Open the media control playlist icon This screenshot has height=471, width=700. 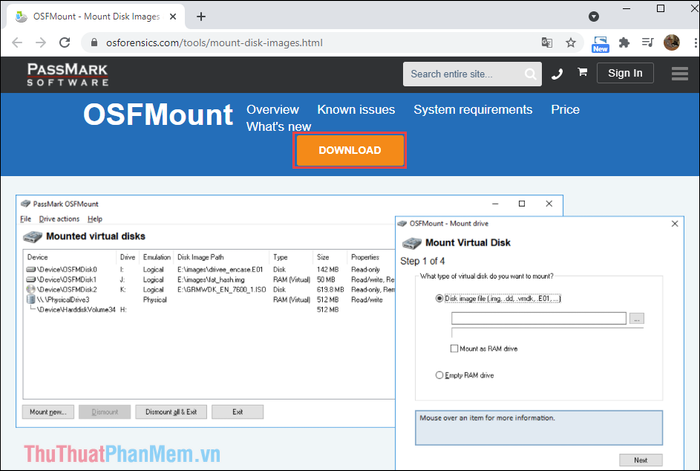(x=647, y=42)
